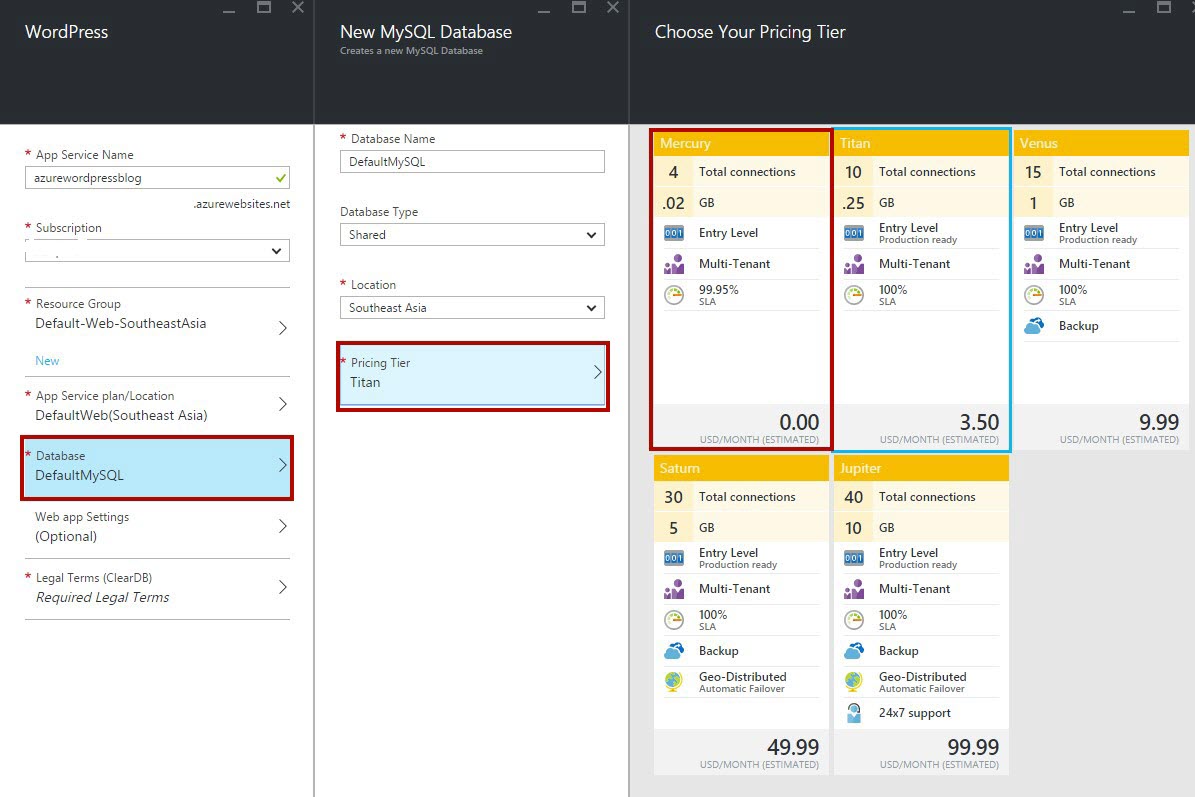Expand the Resource Group chevron
Screen dimensions: 1195x797
pyautogui.click(x=282, y=328)
